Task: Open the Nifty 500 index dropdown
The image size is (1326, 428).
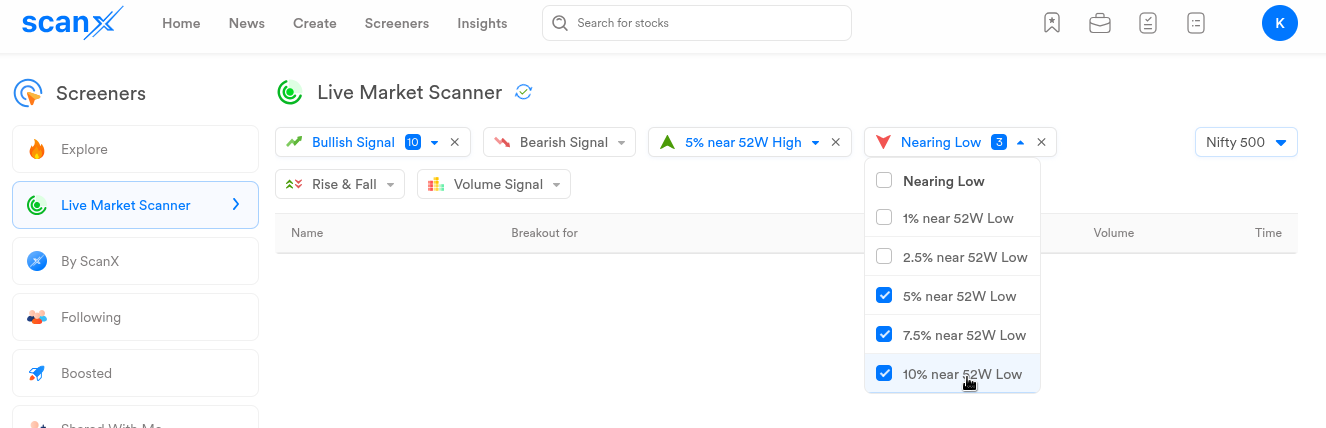Action: click(1246, 143)
